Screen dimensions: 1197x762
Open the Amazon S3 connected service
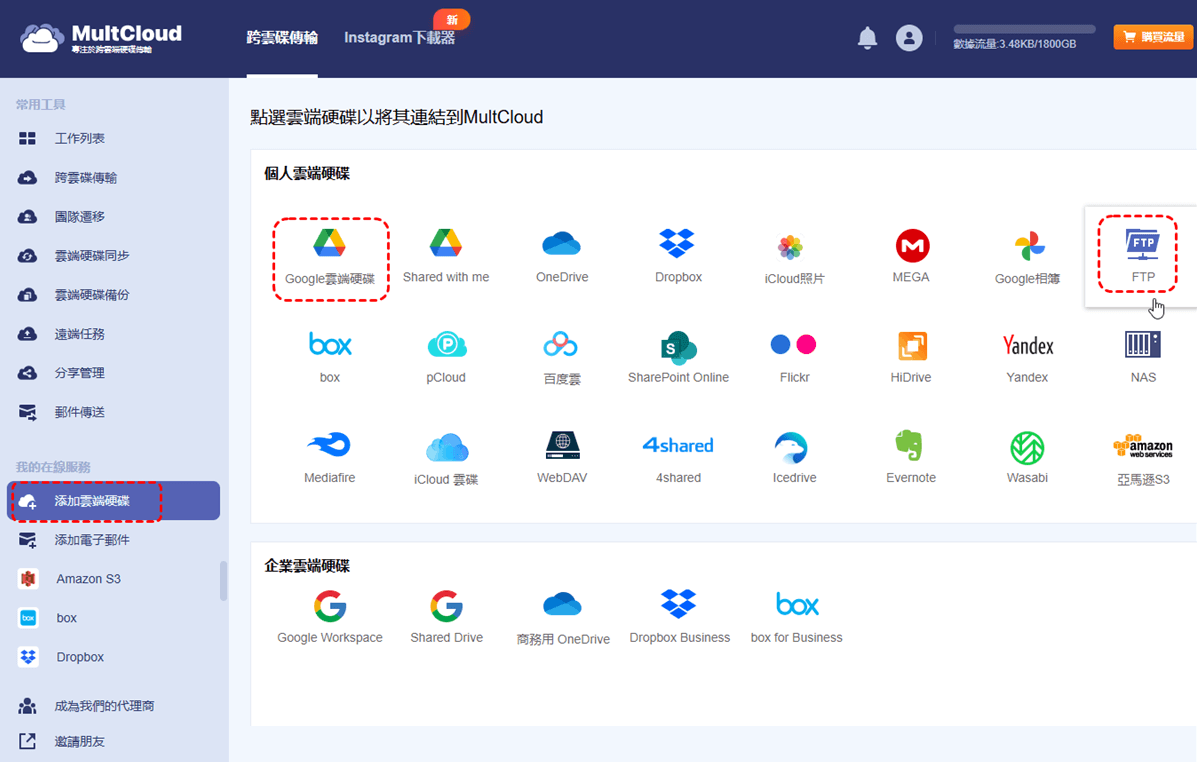88,579
